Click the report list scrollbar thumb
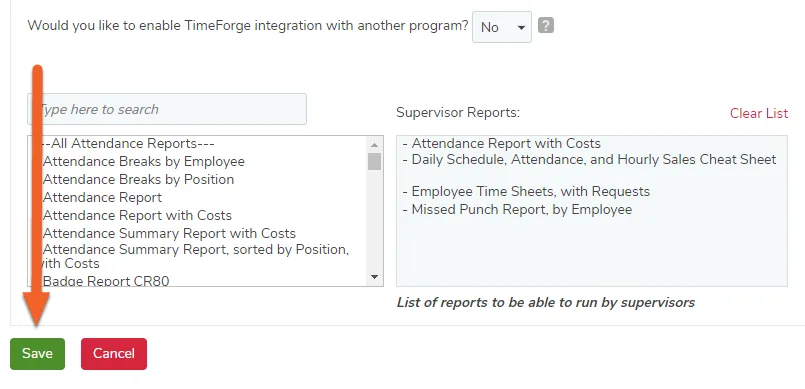This screenshot has width=805, height=389. (374, 162)
